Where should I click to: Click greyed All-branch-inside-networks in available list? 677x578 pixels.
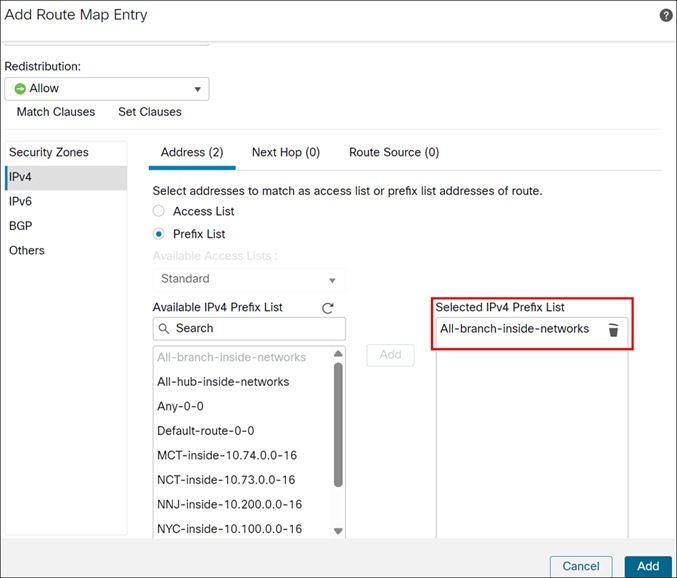point(231,357)
